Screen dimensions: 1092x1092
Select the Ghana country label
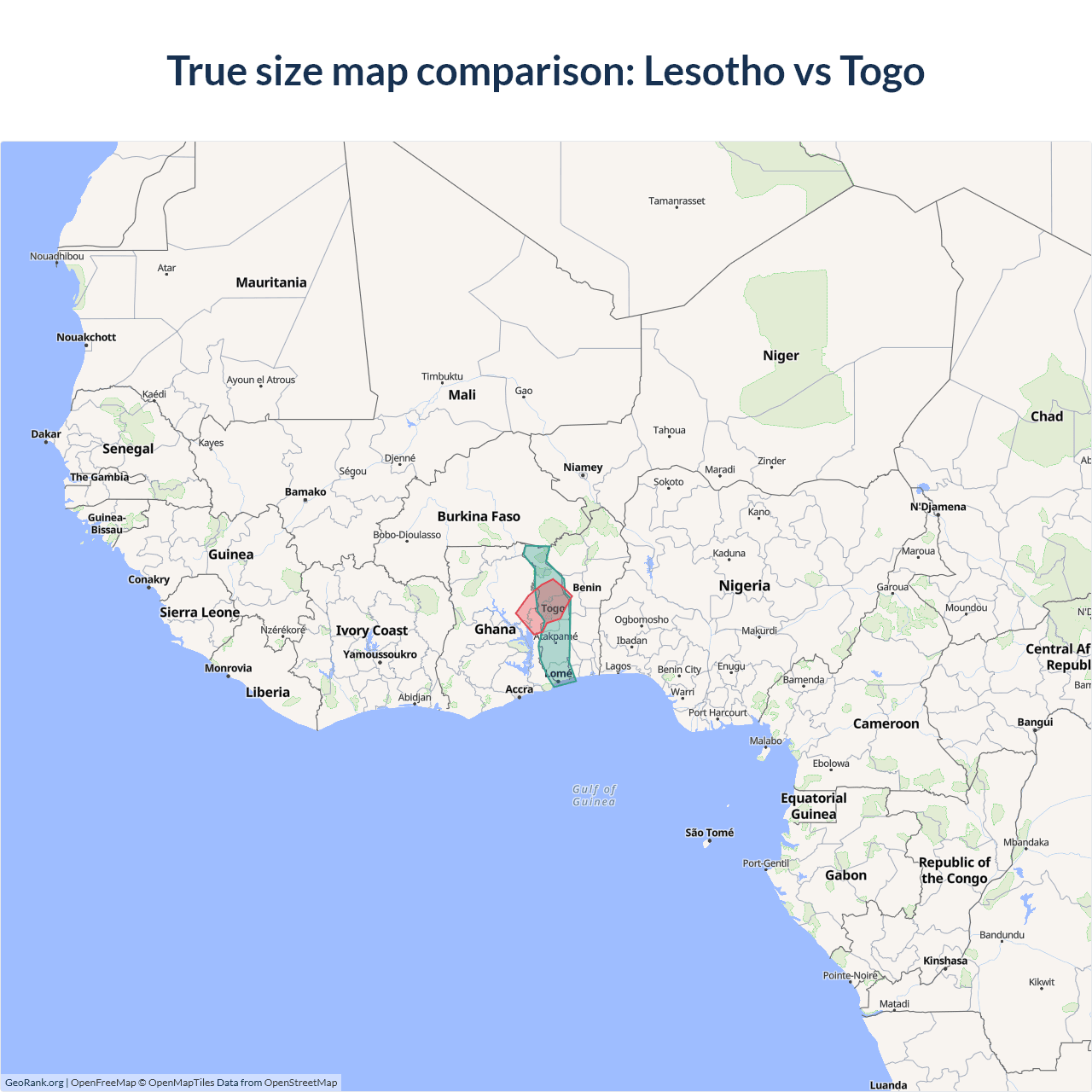pos(495,630)
